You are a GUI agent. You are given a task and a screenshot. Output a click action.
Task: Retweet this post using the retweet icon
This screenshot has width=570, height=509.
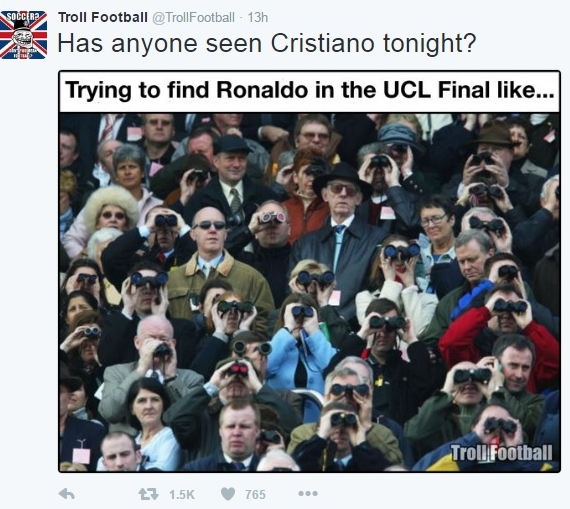click(149, 494)
